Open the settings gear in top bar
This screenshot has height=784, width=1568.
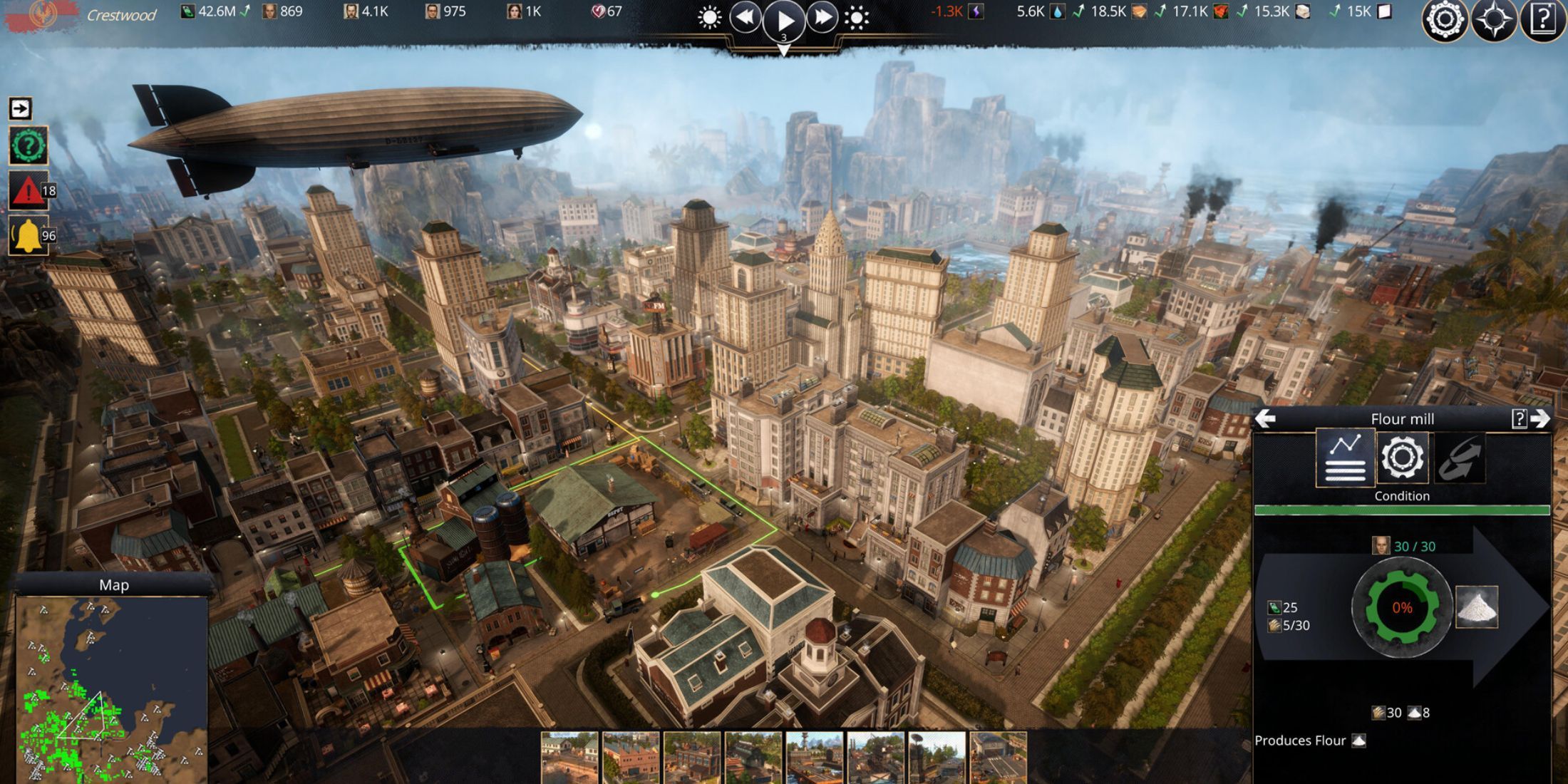(1445, 19)
